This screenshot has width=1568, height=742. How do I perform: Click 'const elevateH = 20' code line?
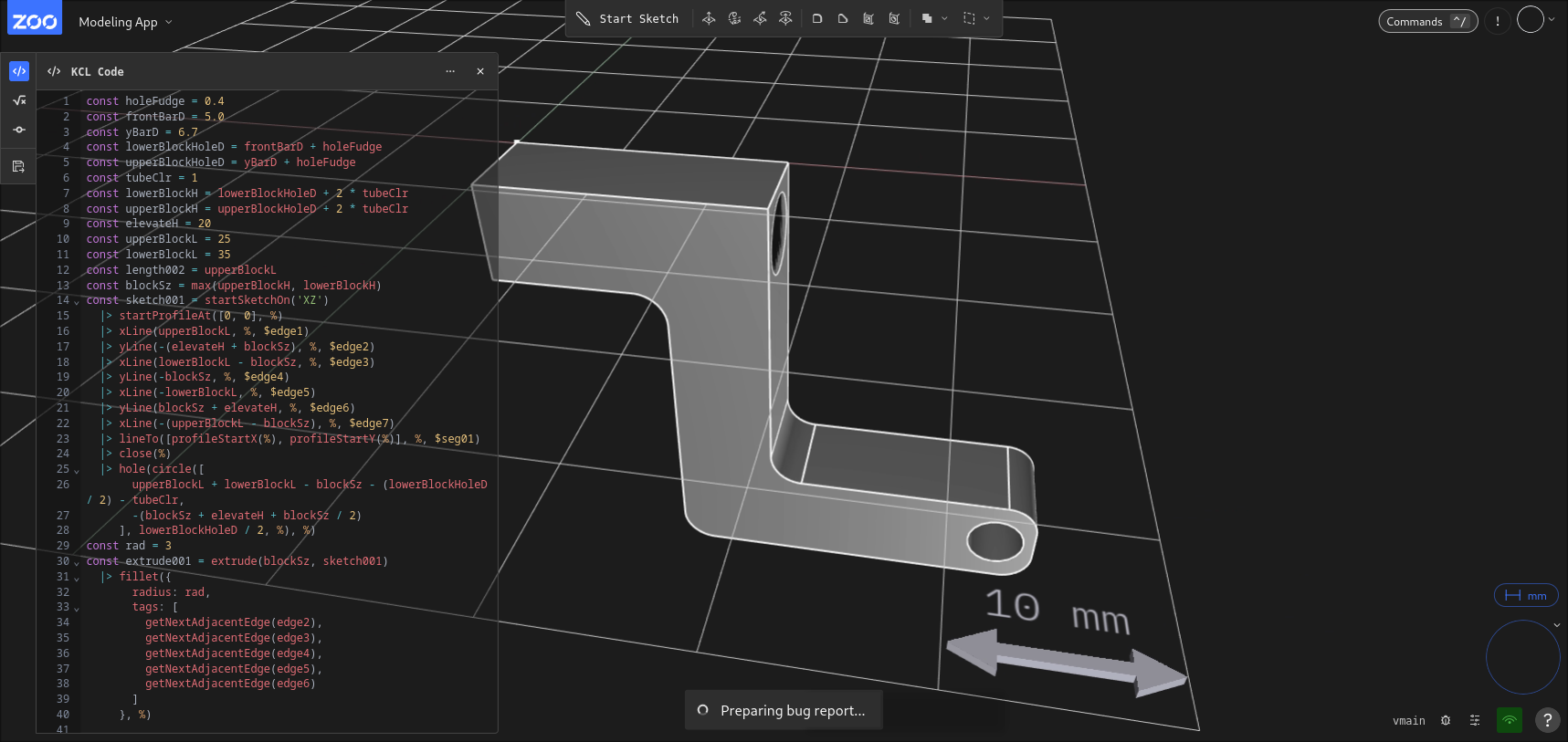pyautogui.click(x=149, y=224)
